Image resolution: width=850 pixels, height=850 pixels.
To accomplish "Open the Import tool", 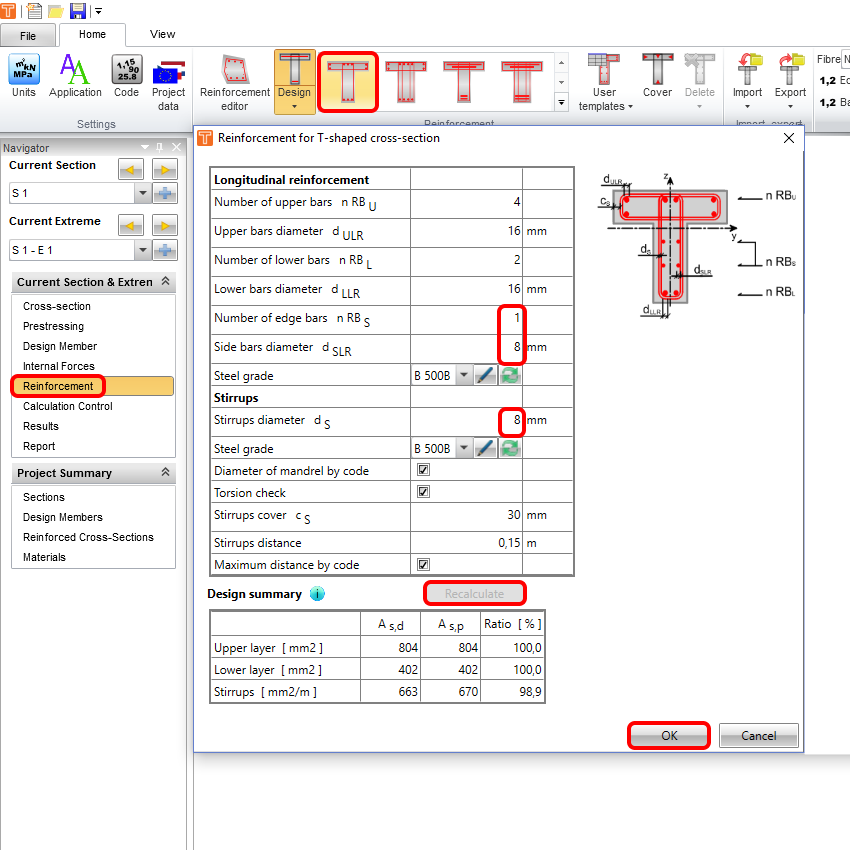I will pyautogui.click(x=747, y=77).
